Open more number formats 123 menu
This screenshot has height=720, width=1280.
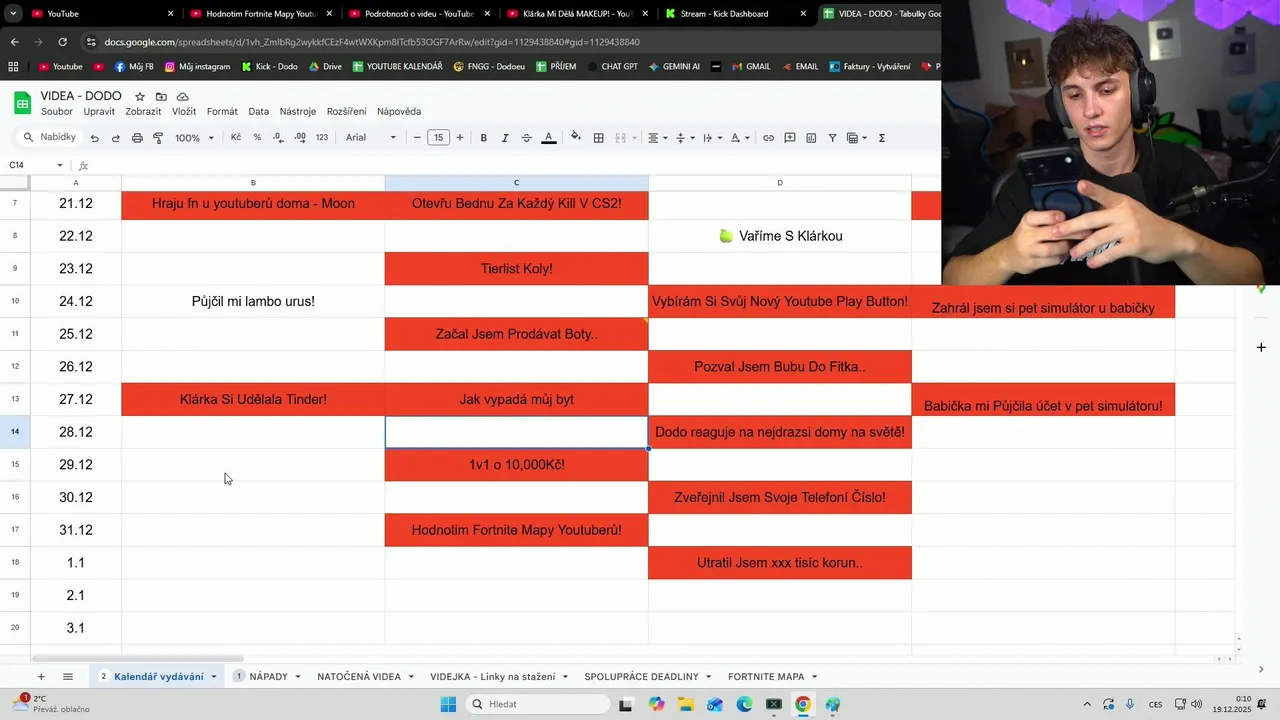click(x=322, y=138)
